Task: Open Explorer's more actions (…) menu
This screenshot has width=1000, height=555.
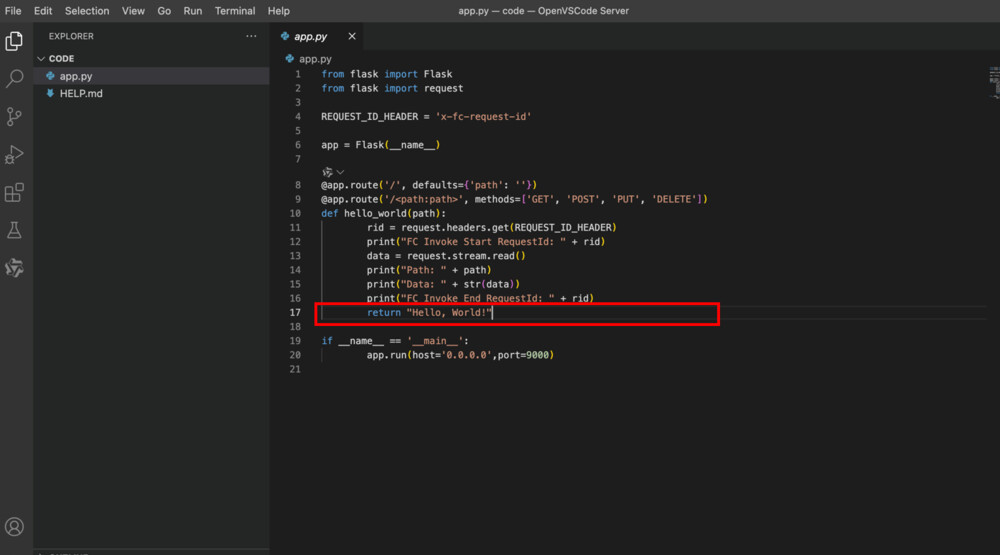Action: (x=251, y=36)
